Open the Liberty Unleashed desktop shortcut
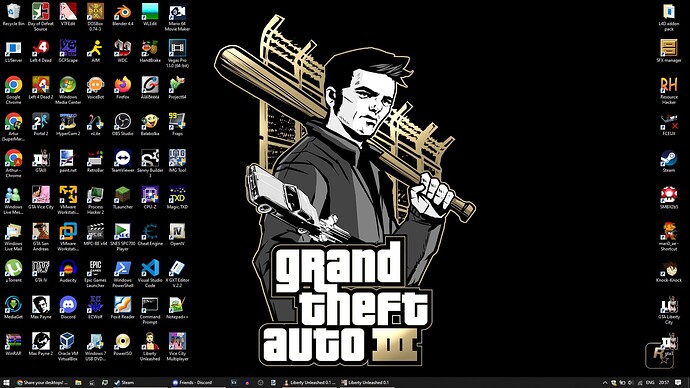The width and height of the screenshot is (690, 388). [x=150, y=346]
